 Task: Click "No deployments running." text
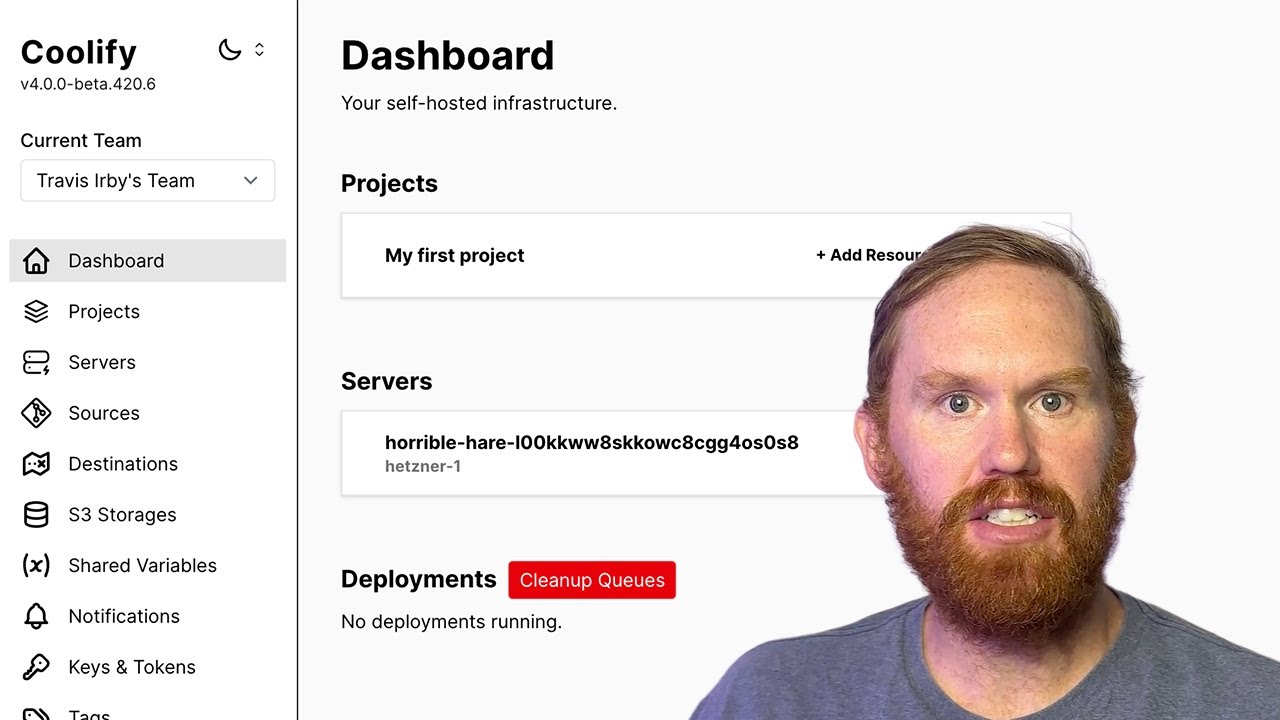click(x=451, y=622)
